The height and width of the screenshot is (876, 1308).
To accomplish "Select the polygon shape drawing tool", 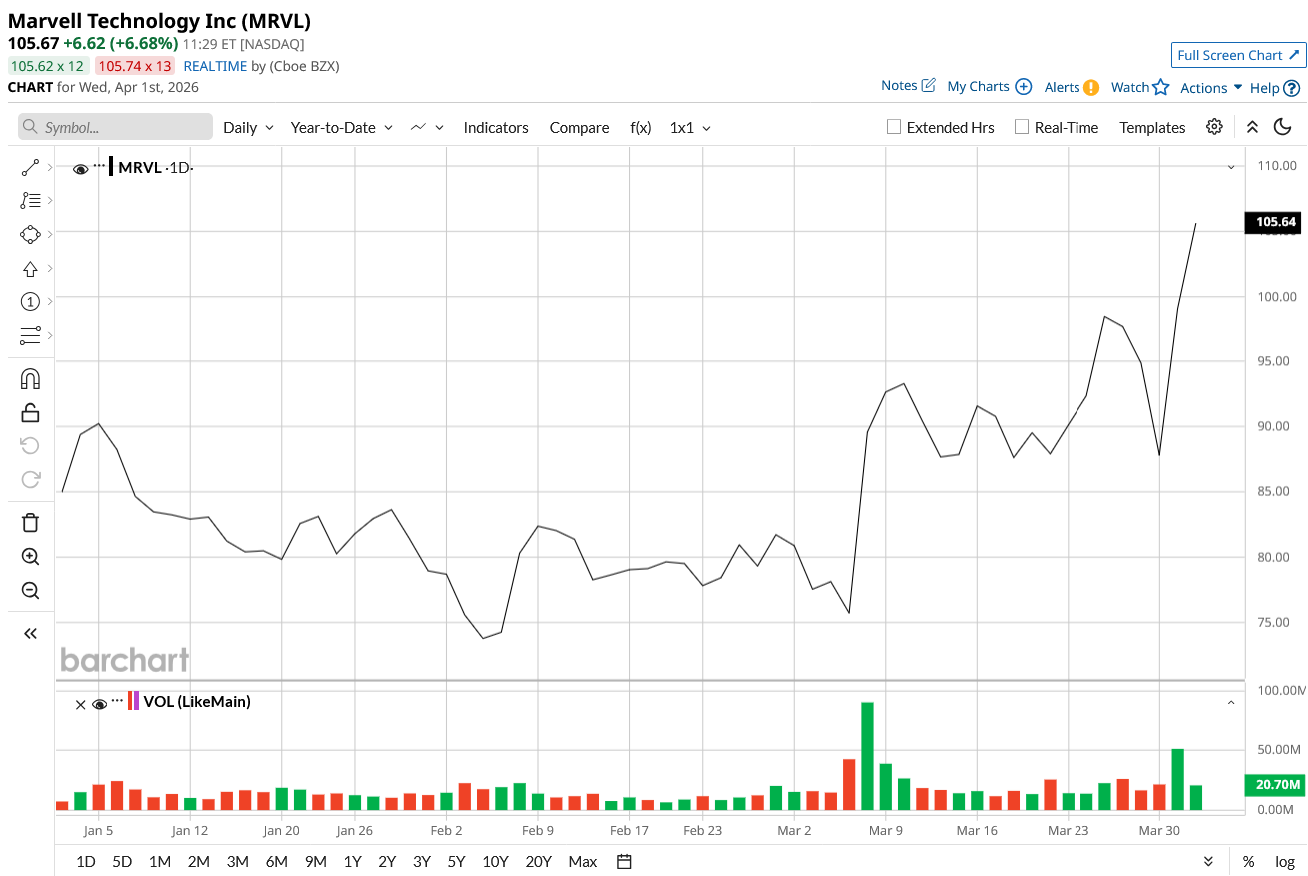I will (30, 234).
